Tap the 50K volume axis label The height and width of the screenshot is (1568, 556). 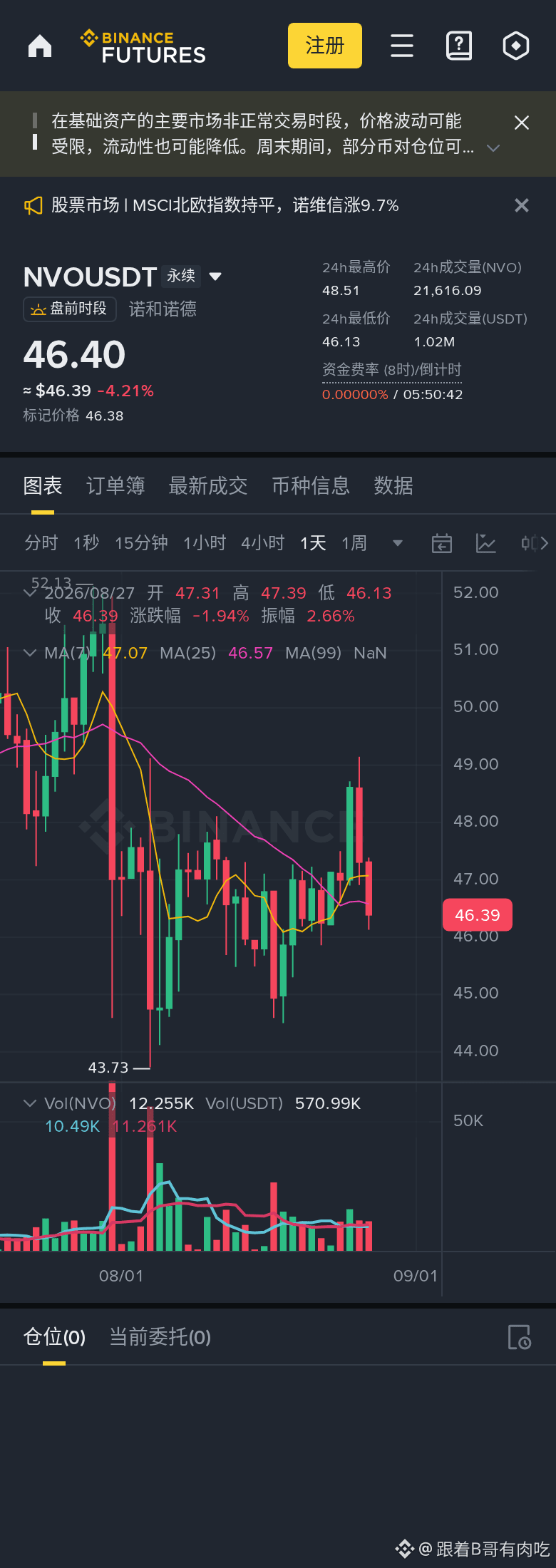[x=468, y=1120]
